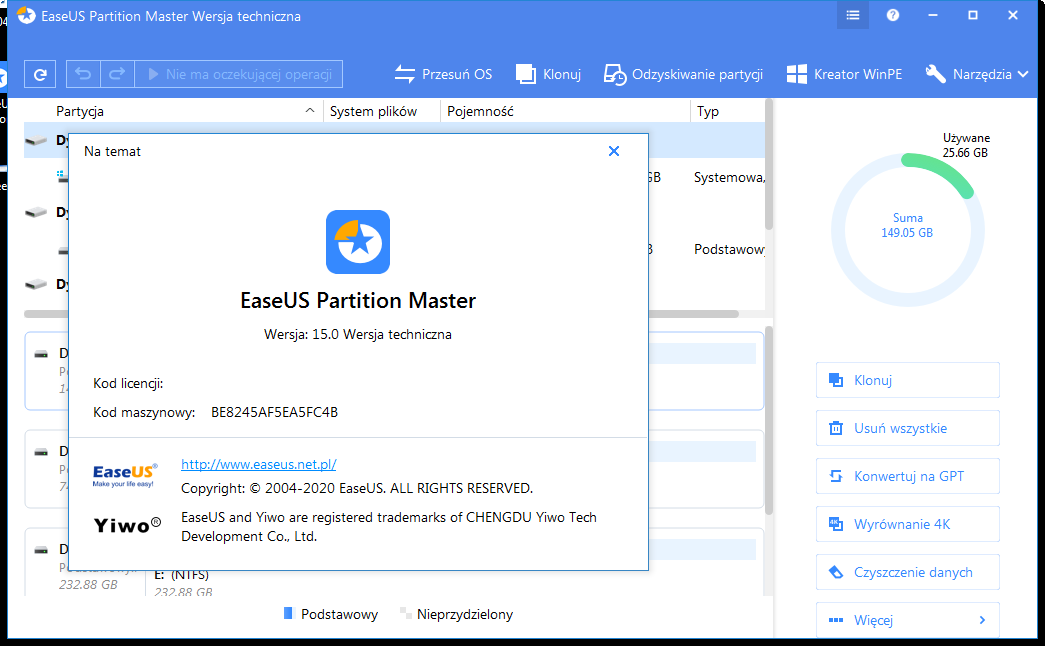
Task: Open the http://www.easeus.net.pl/ link
Action: tap(259, 464)
